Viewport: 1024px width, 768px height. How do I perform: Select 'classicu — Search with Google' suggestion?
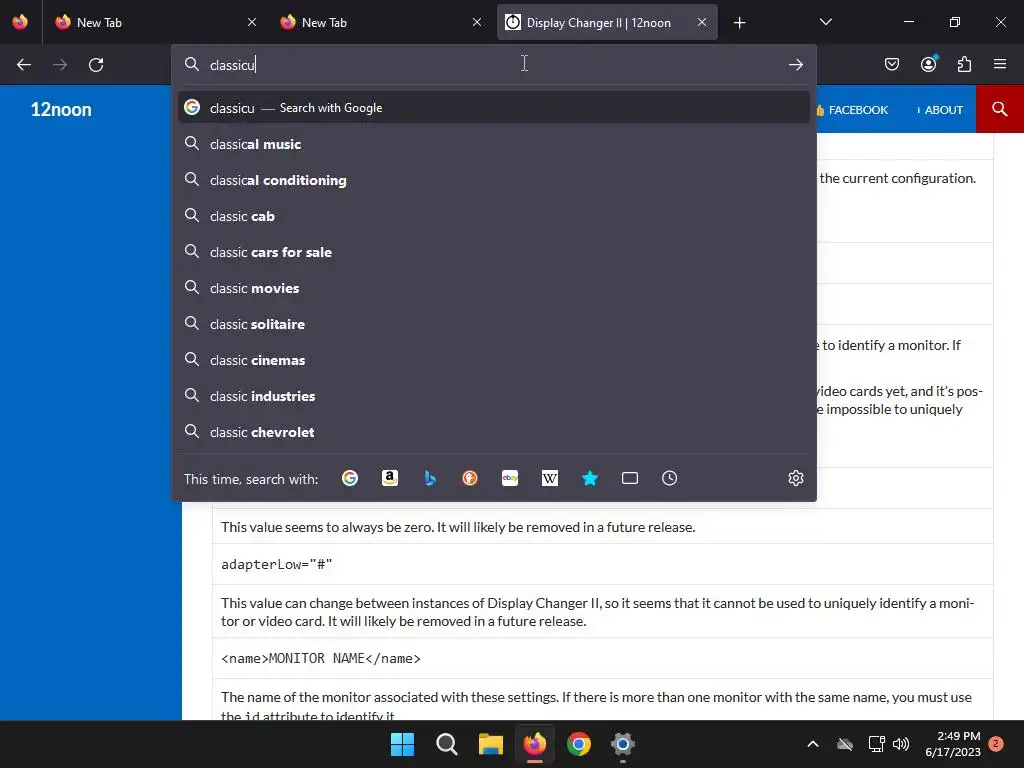(x=494, y=107)
